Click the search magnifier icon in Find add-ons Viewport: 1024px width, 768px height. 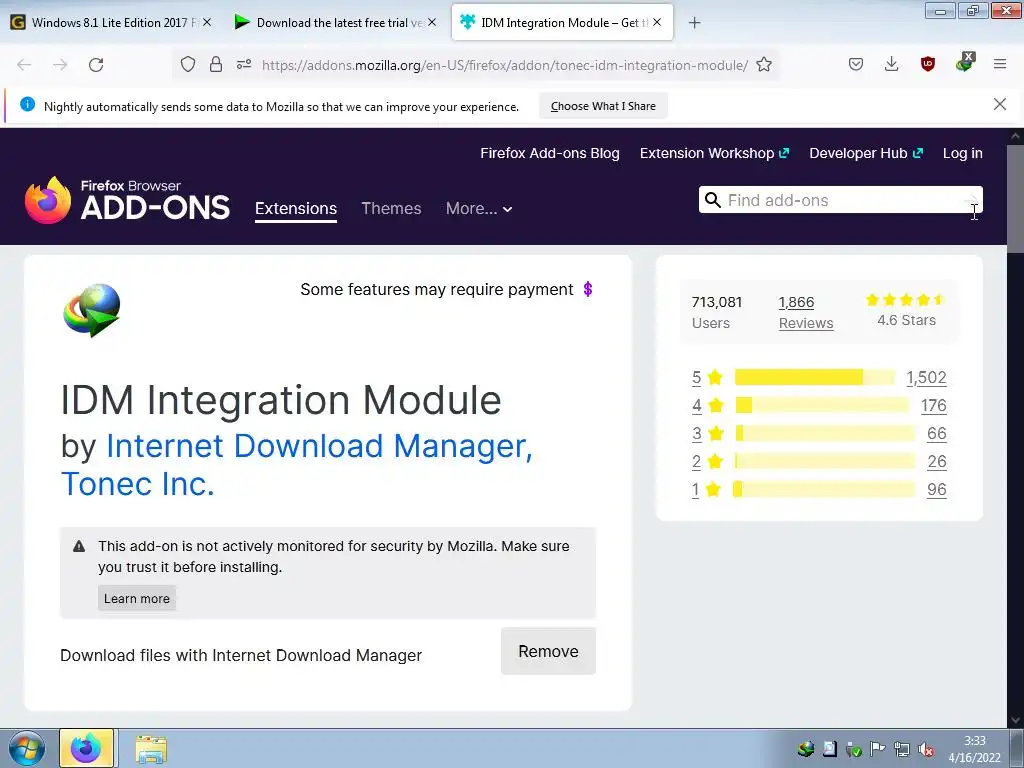tap(713, 200)
